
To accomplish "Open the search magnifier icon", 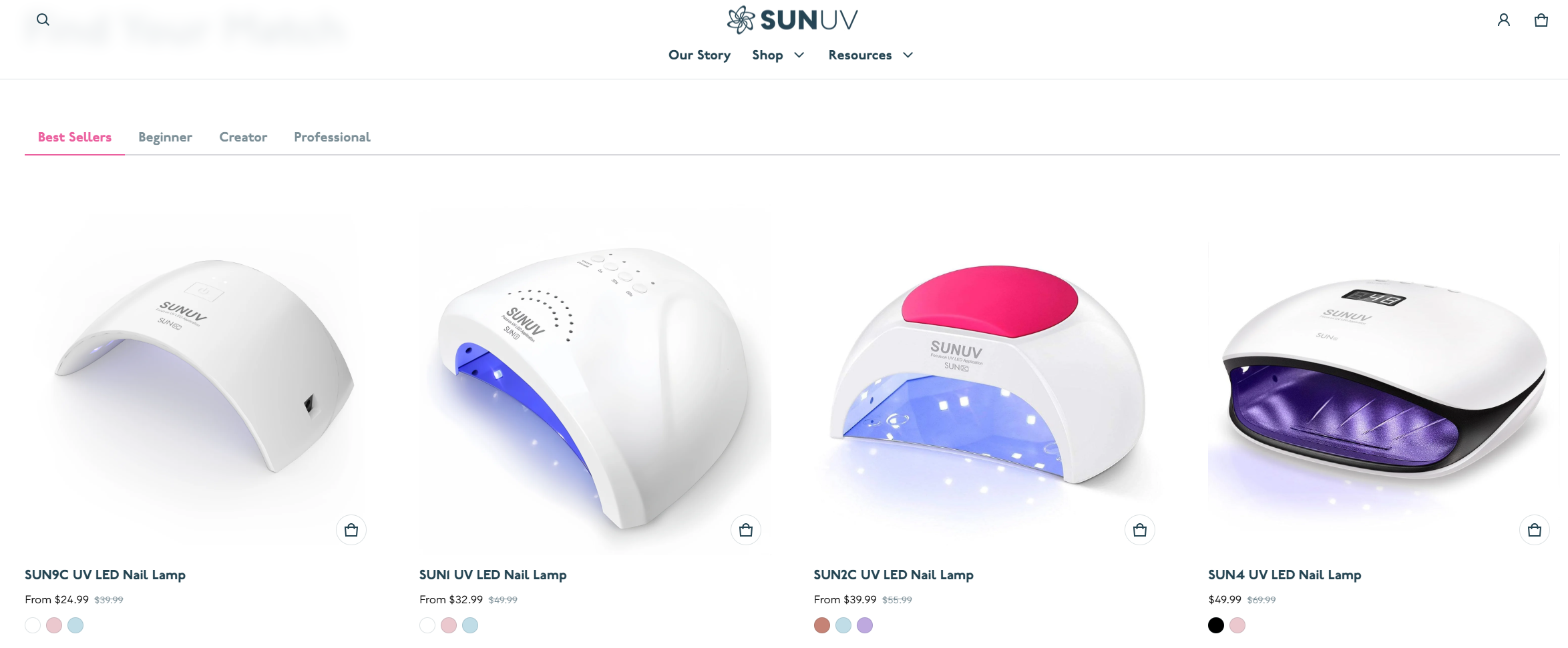I will (43, 20).
